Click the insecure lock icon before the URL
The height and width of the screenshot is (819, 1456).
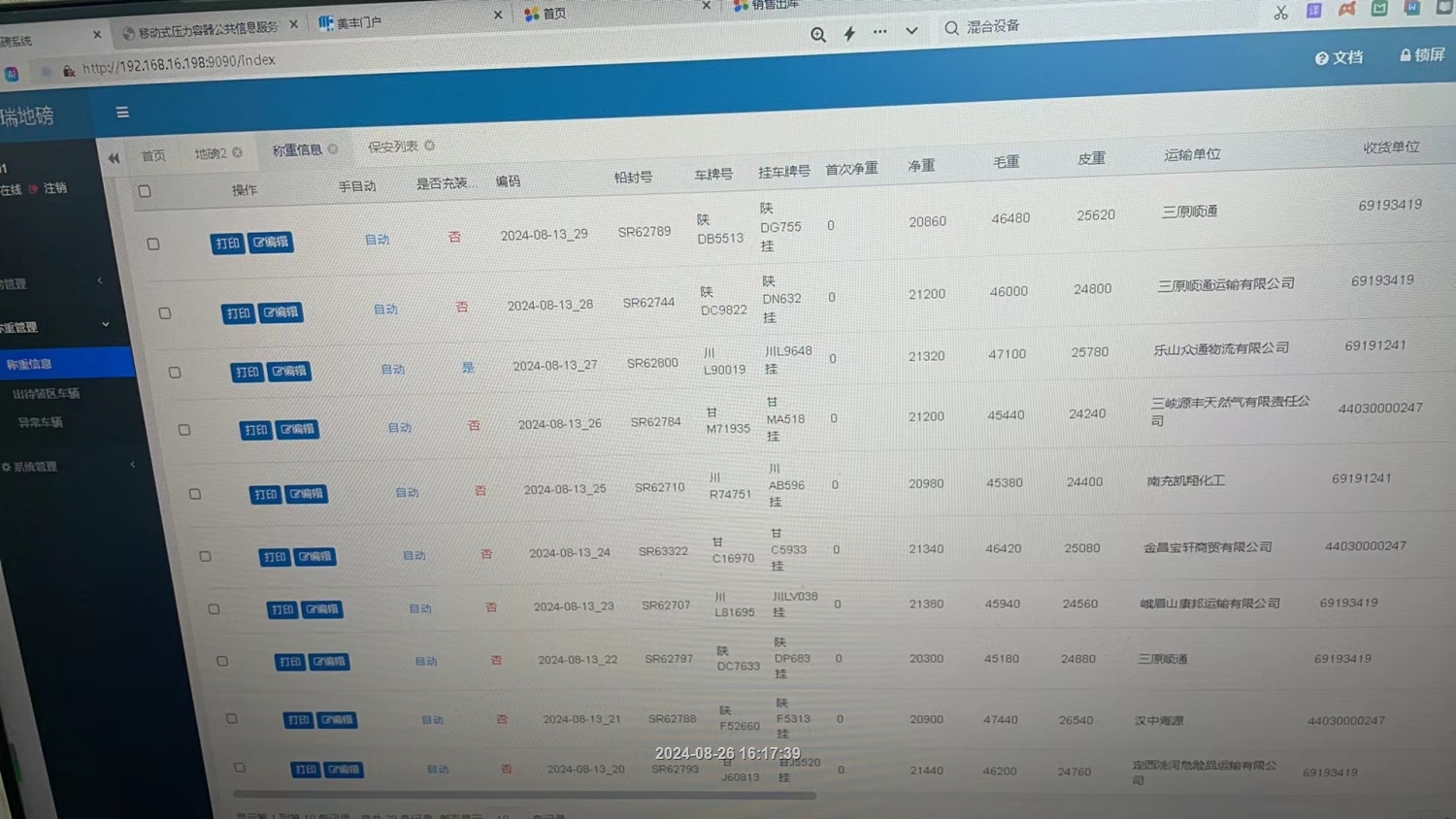[x=69, y=71]
